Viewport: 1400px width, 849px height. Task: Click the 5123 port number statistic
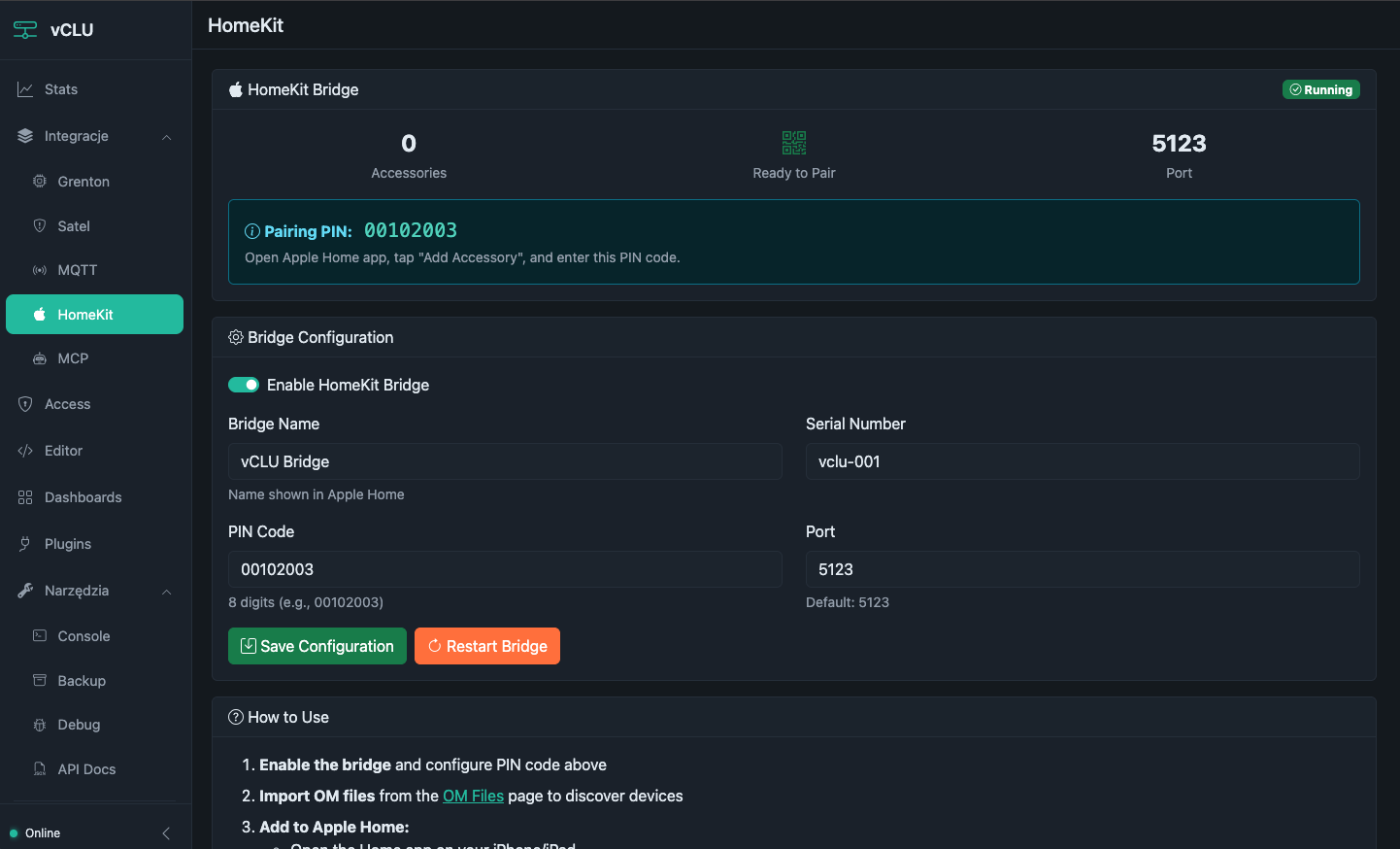tap(1180, 144)
